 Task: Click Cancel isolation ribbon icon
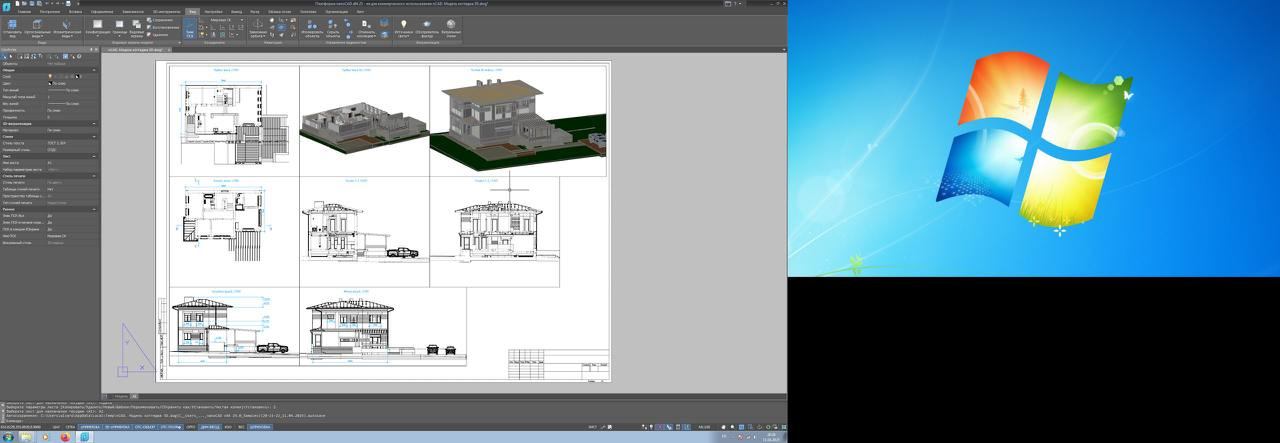click(365, 25)
